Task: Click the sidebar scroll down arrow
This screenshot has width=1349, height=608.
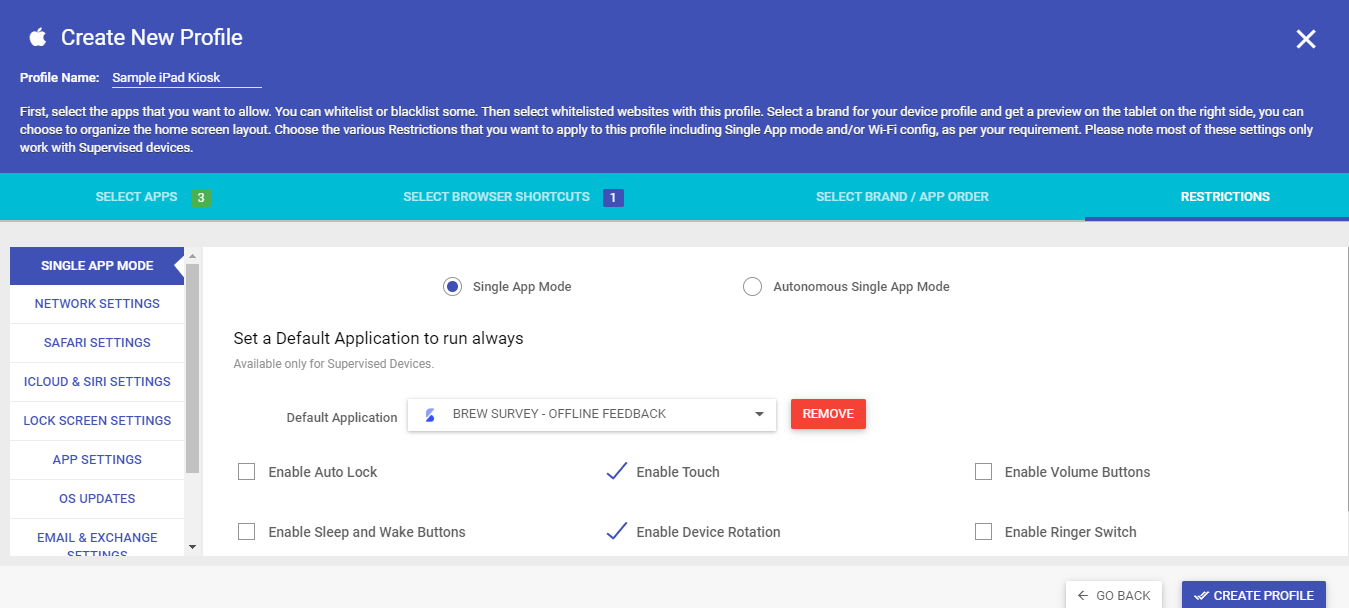Action: (x=192, y=547)
